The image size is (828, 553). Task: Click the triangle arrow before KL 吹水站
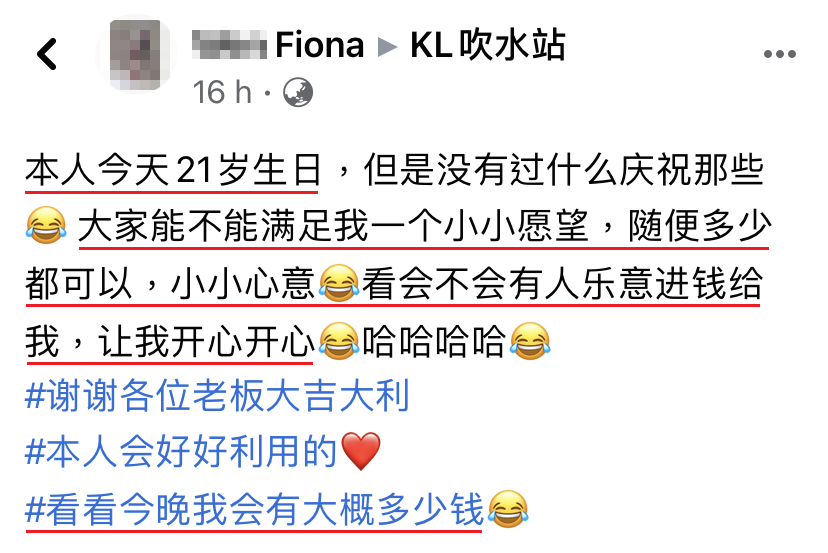click(x=388, y=46)
